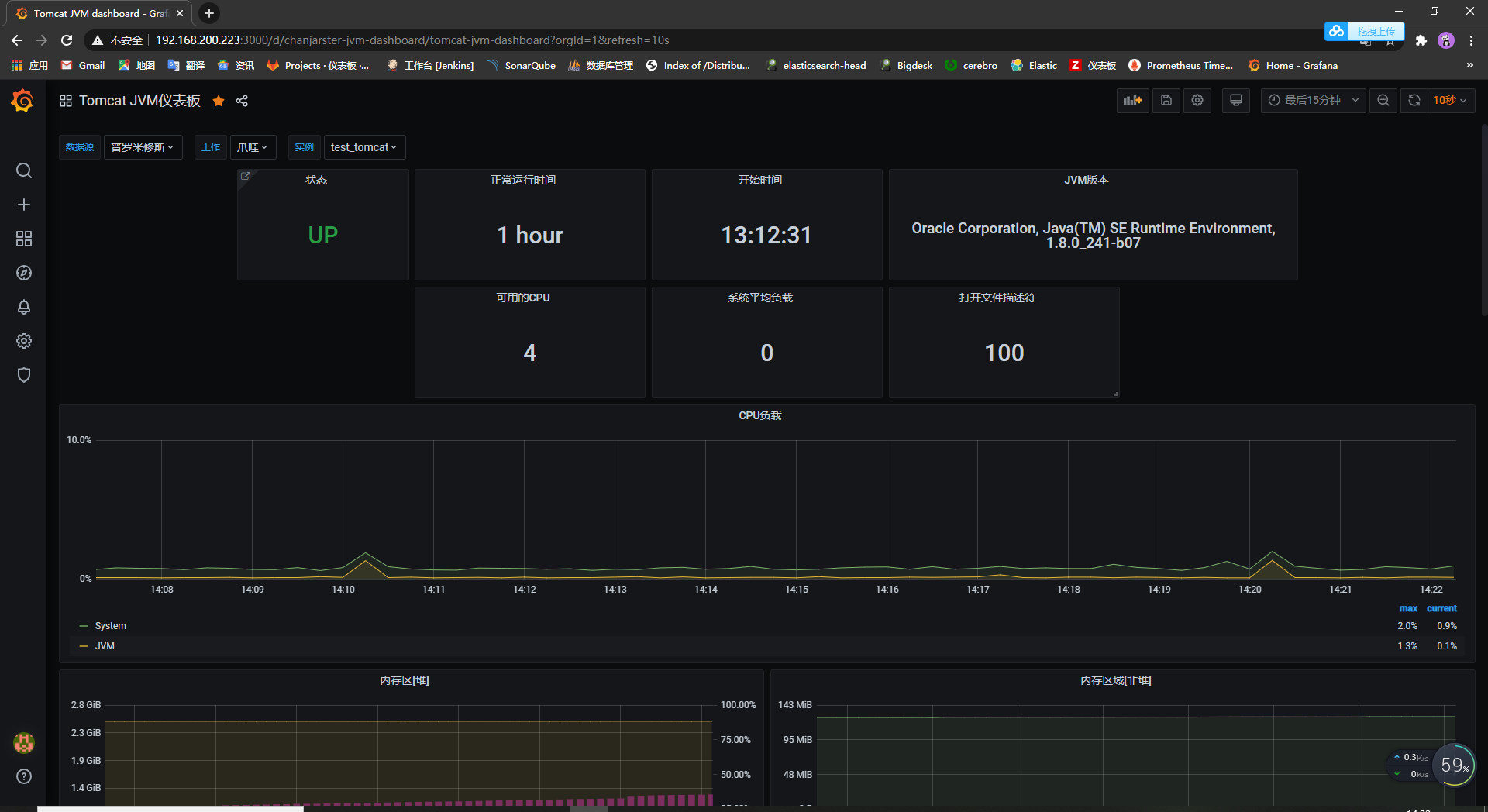Open the browser extensions puzzle icon
Image resolution: width=1488 pixels, height=812 pixels.
[x=1421, y=40]
